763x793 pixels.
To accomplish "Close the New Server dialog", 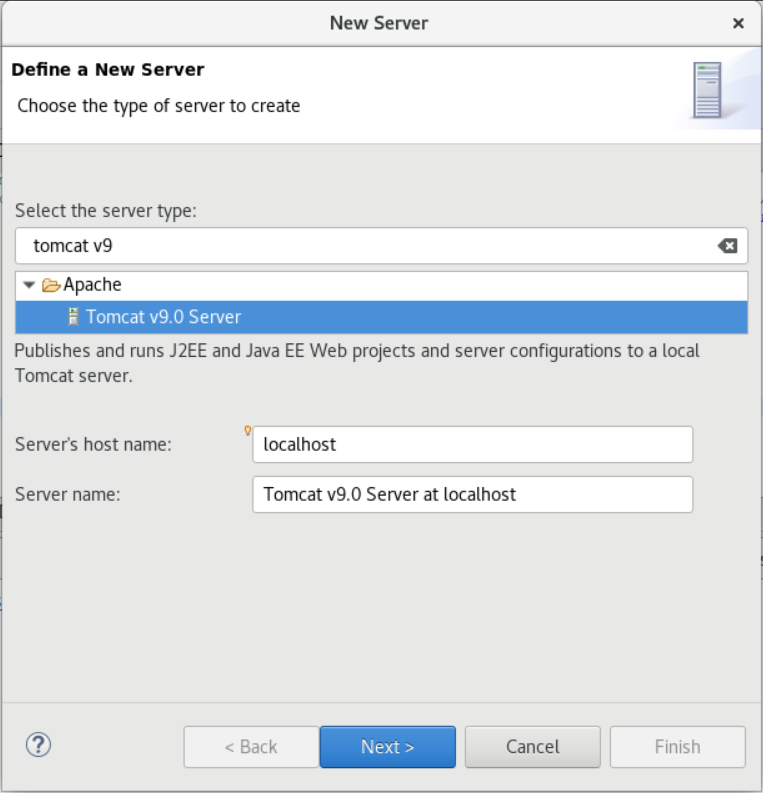I will pos(738,23).
